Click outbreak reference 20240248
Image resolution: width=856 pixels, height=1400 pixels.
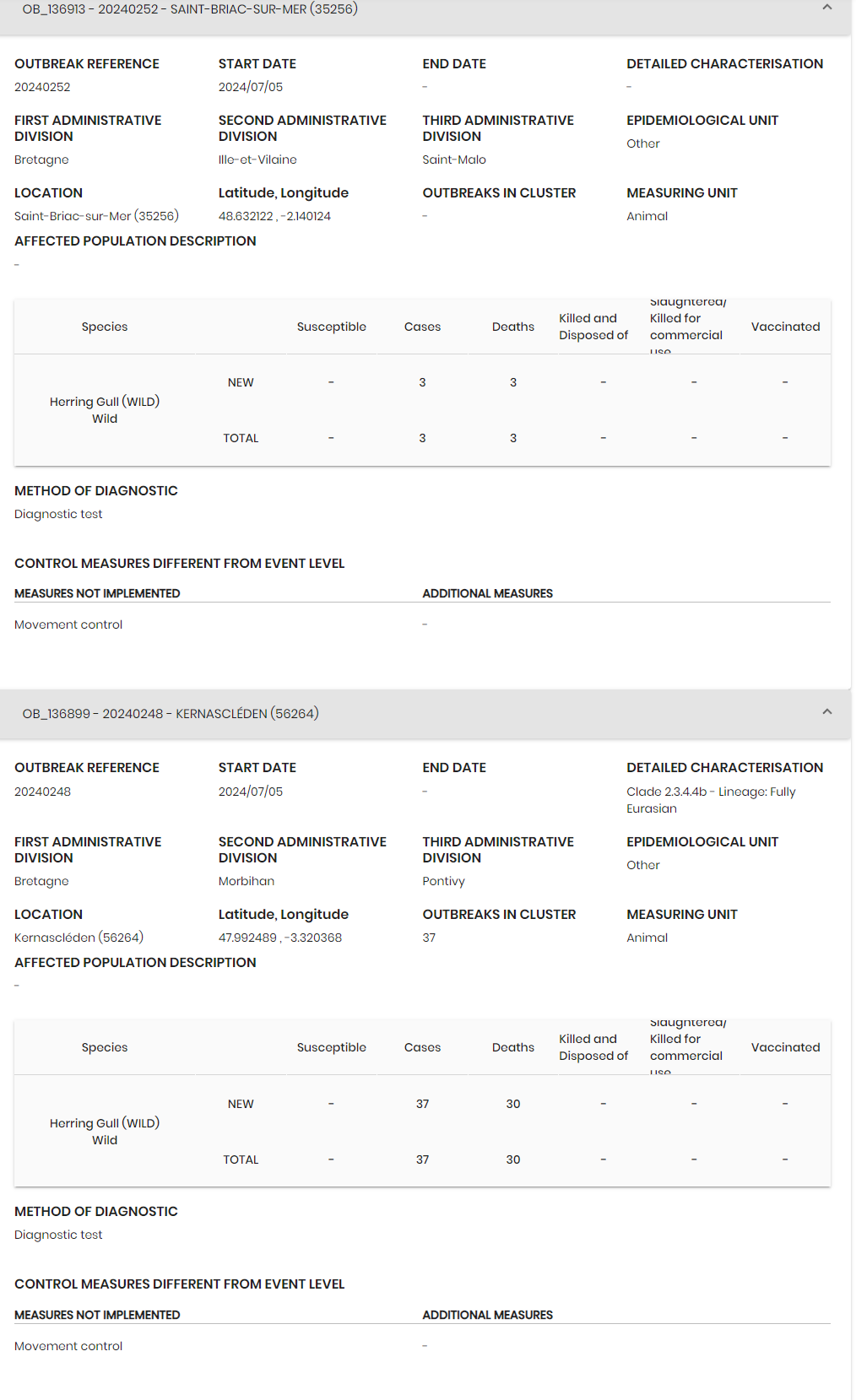click(42, 792)
